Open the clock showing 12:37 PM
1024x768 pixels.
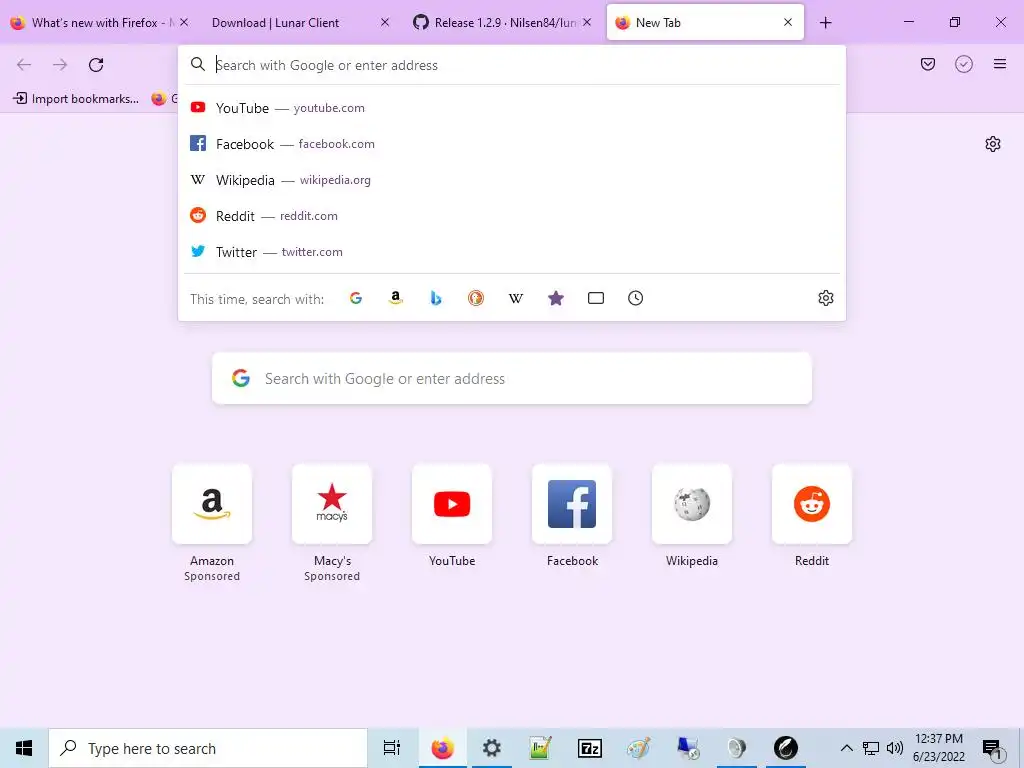pos(938,748)
